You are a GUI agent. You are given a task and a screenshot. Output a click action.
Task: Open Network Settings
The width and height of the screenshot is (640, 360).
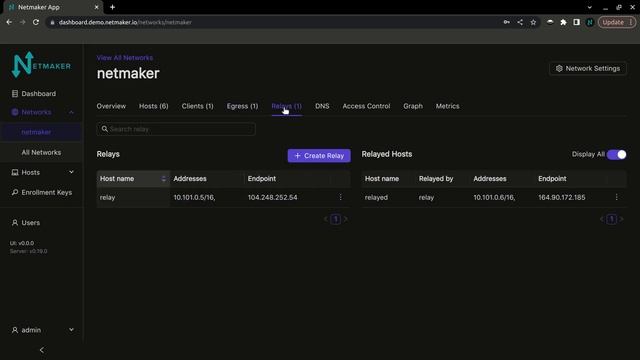click(588, 69)
